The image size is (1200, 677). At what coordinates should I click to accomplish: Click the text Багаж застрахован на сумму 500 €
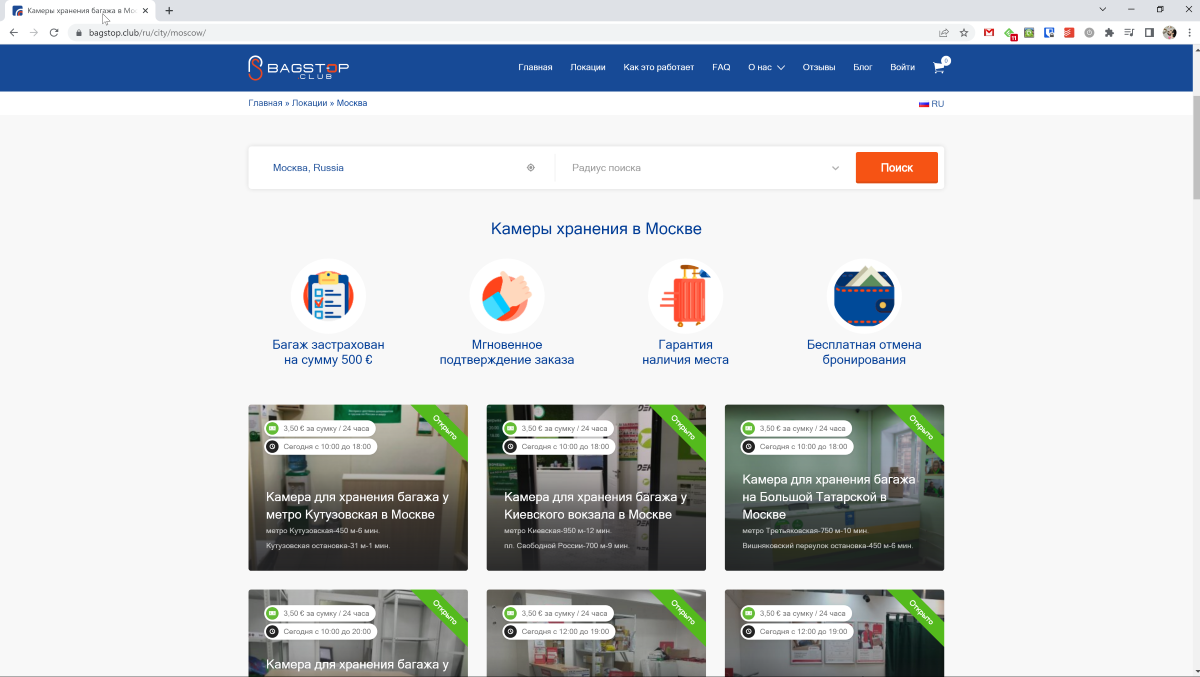coord(328,352)
